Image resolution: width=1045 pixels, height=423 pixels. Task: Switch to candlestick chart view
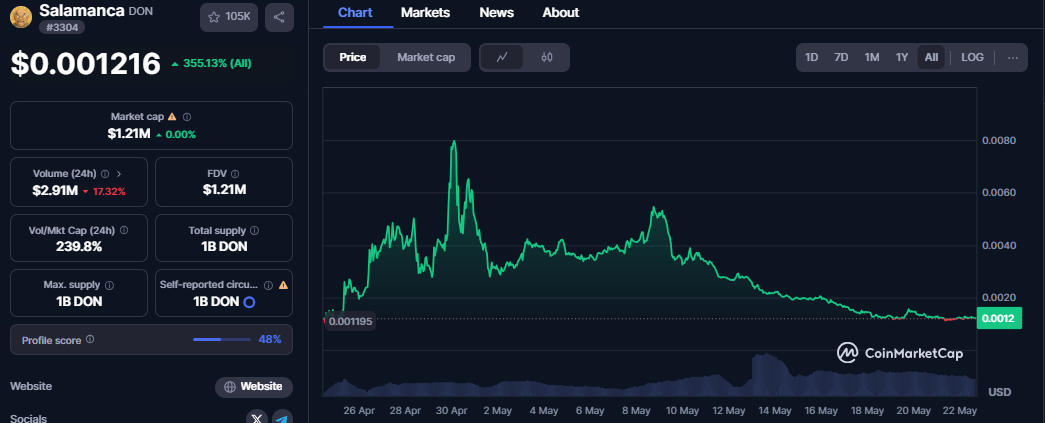tap(546, 57)
